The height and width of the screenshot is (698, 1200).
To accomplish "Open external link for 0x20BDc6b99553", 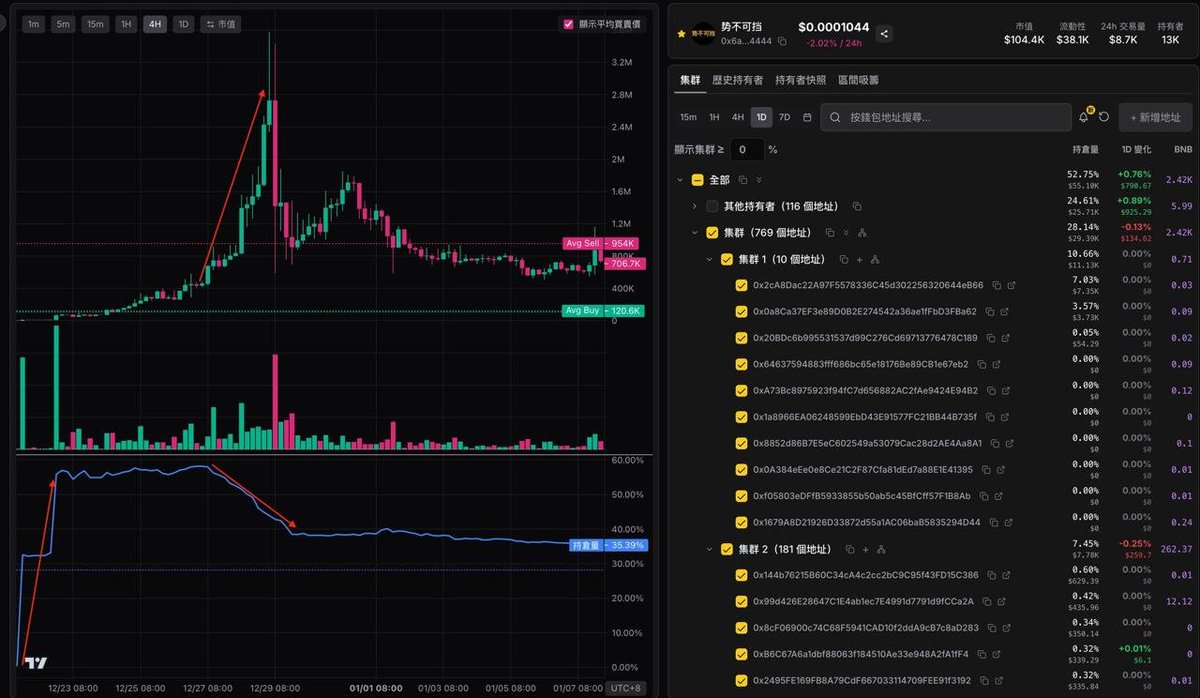I will 1006,338.
